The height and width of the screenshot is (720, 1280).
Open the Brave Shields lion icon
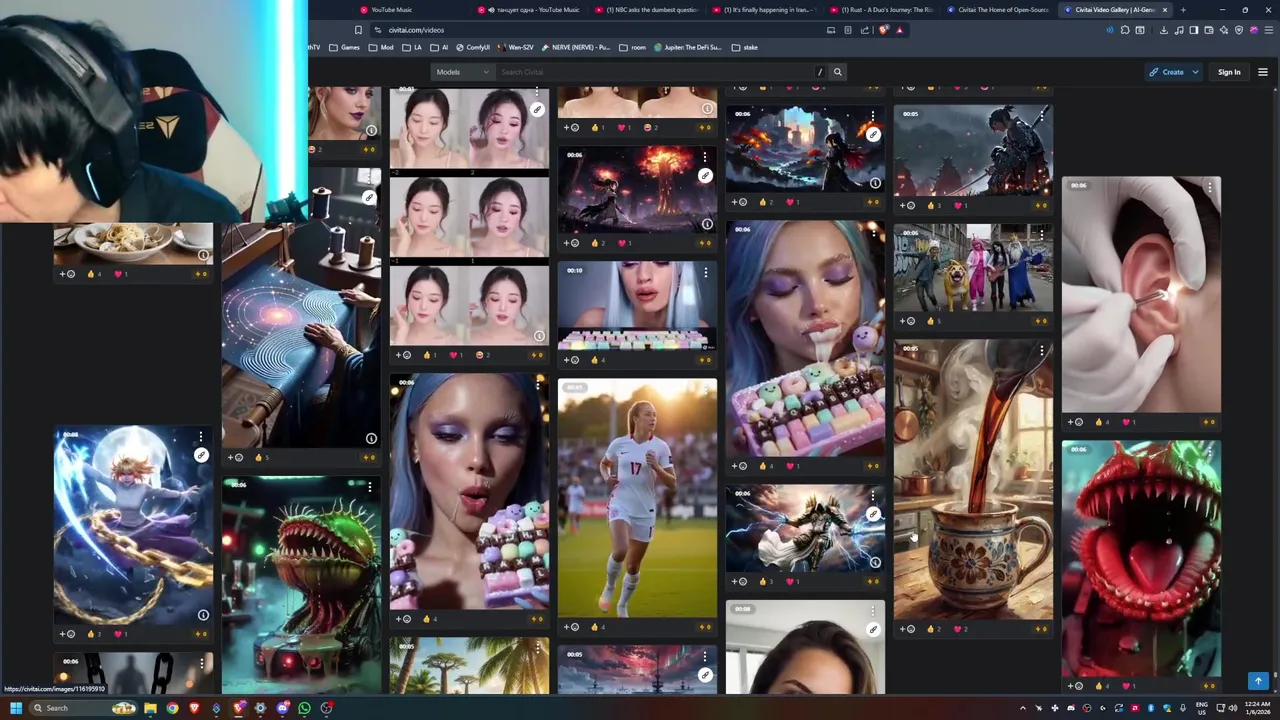(x=883, y=30)
